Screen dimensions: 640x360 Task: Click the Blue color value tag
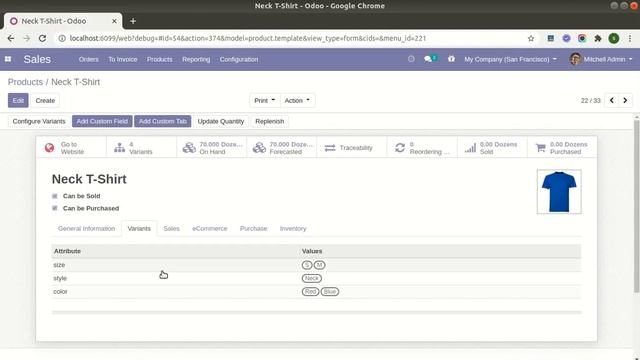coord(330,292)
